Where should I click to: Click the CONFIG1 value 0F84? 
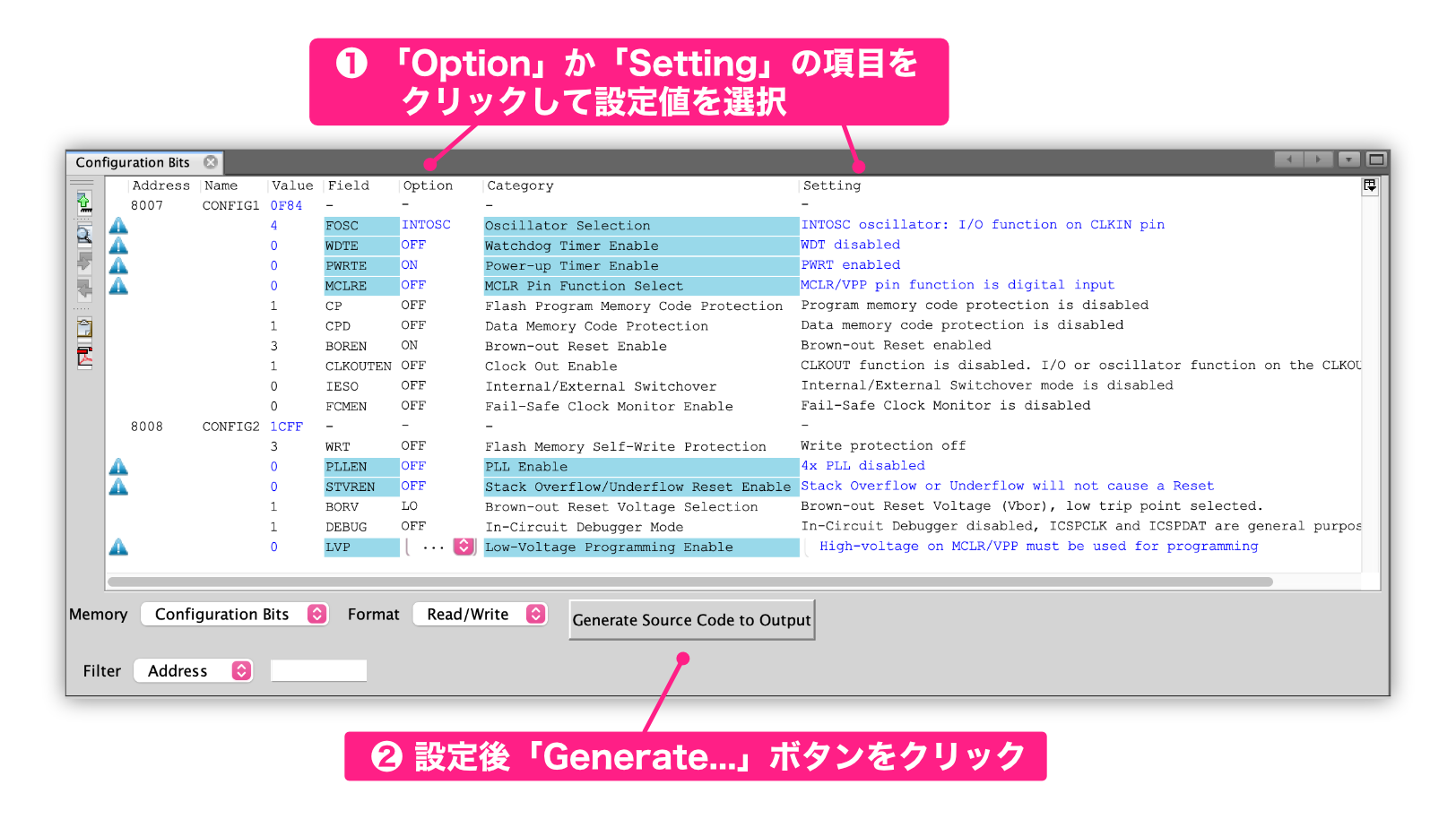[287, 205]
